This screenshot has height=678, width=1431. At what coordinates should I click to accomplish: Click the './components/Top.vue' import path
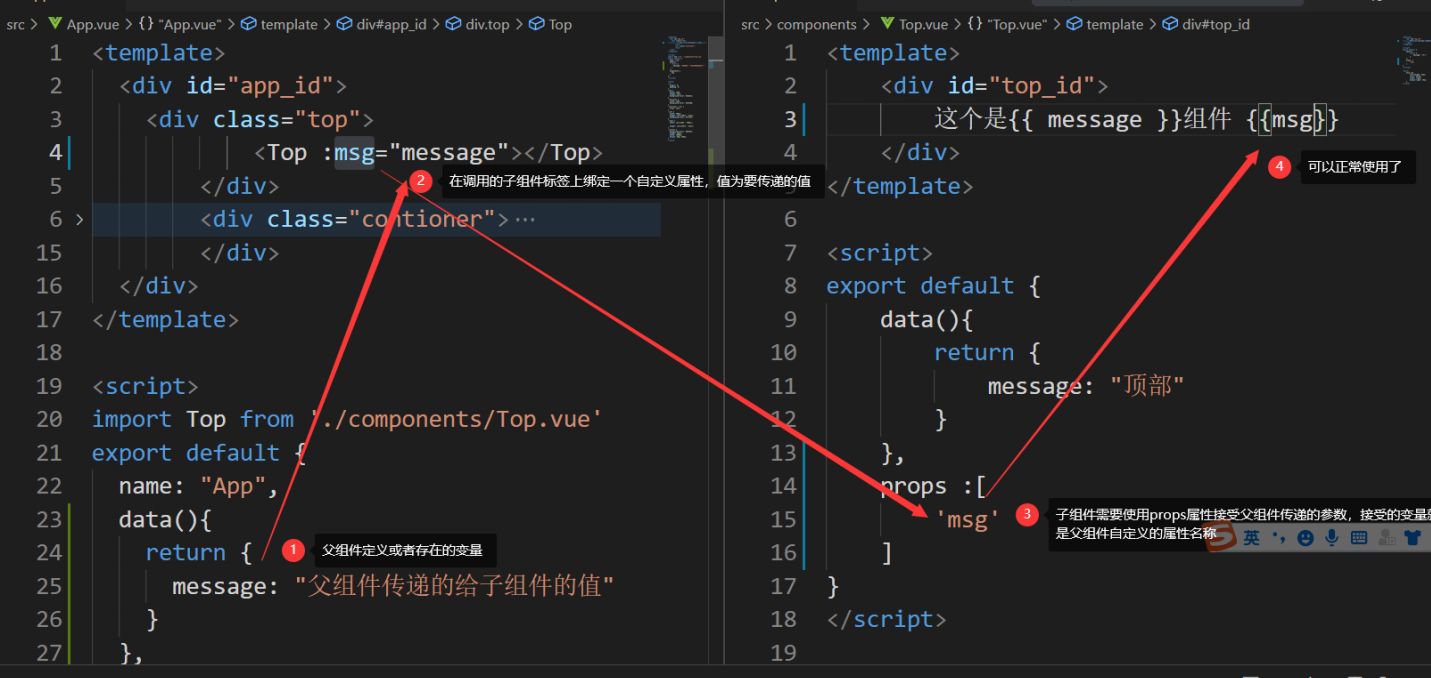(456, 419)
